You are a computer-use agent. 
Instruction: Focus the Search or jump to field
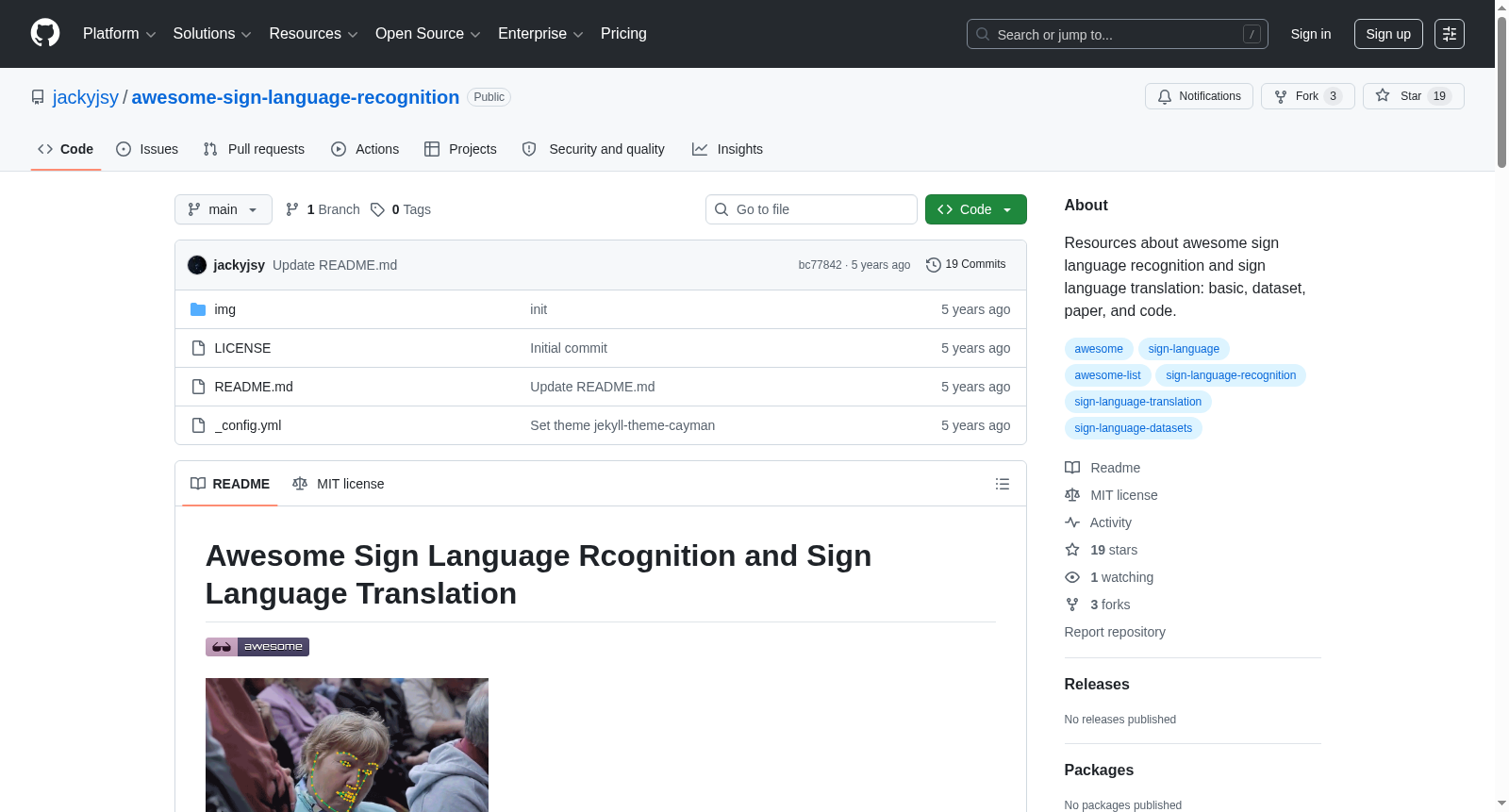coord(1117,34)
